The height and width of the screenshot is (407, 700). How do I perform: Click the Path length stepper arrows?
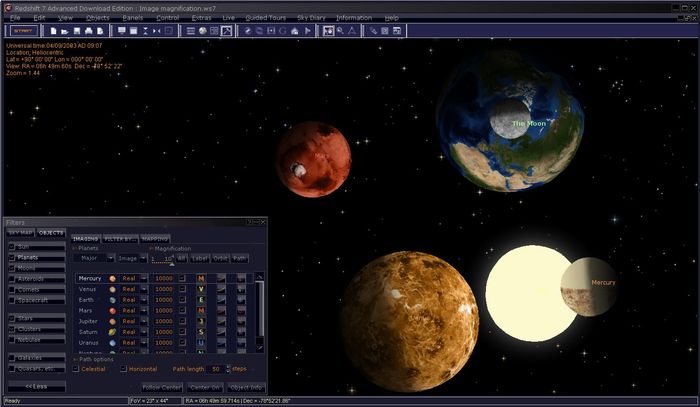(228, 369)
